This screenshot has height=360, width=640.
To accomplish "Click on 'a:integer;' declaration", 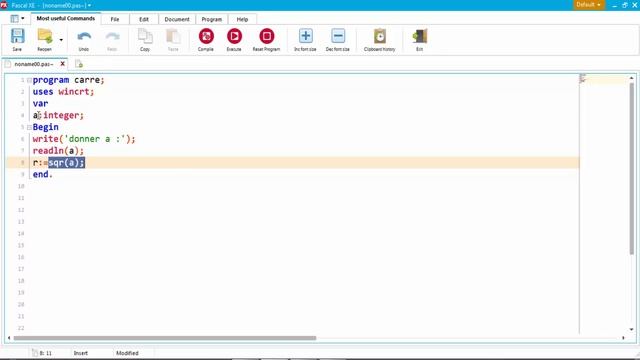I will point(58,116).
